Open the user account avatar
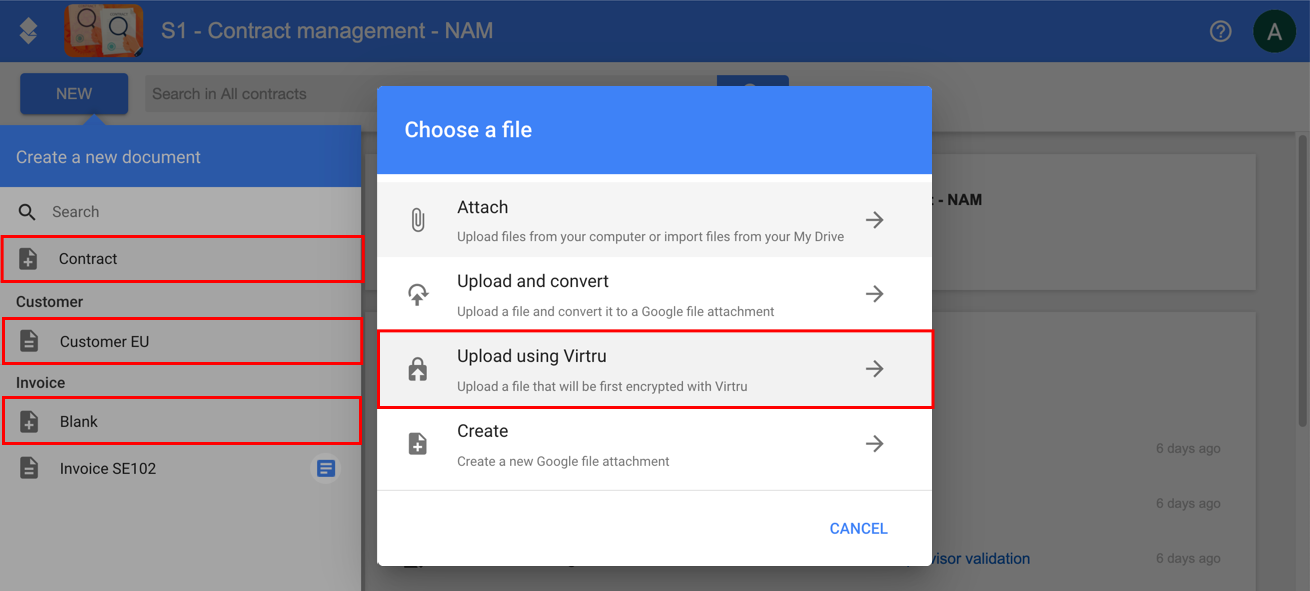Image resolution: width=1310 pixels, height=591 pixels. coord(1274,31)
